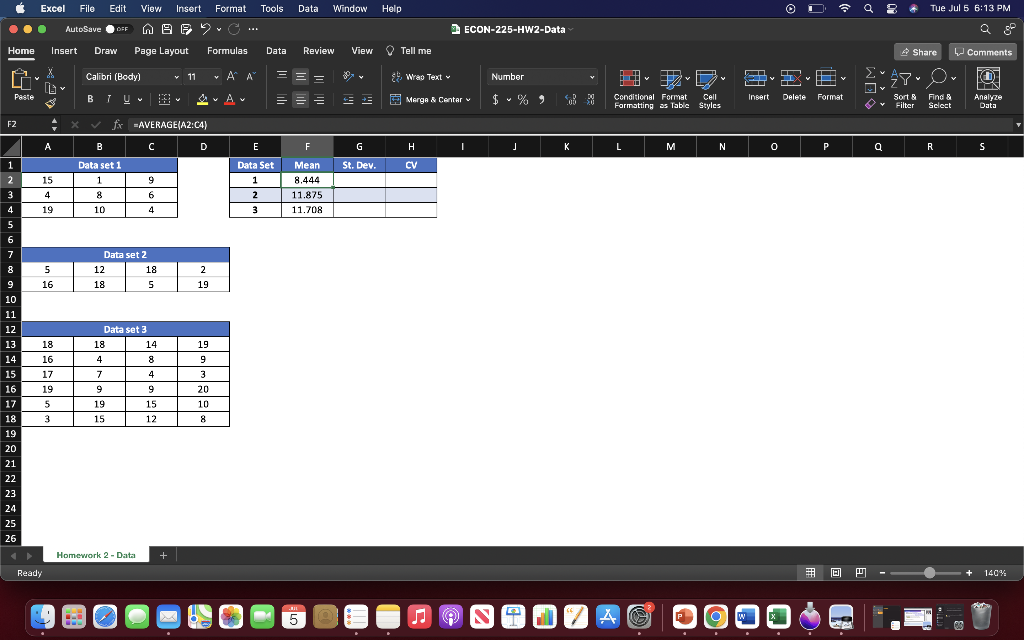
Task: Toggle Center horizontal alignment
Action: (x=300, y=99)
